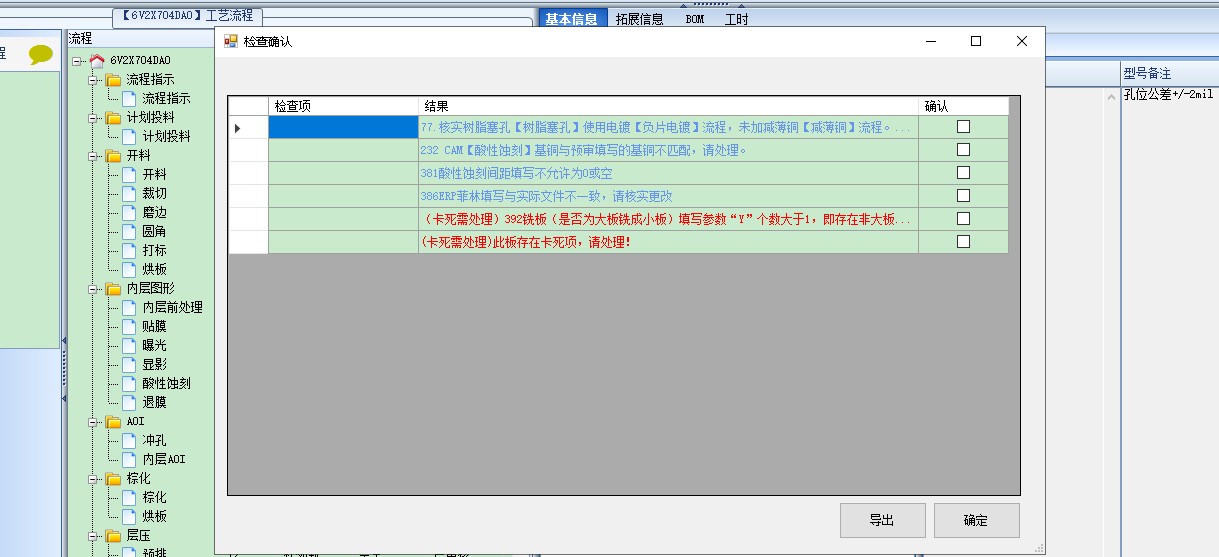Select red result text (卡死需处理) 392铣板
Image resolution: width=1219 pixels, height=557 pixels.
[666, 219]
